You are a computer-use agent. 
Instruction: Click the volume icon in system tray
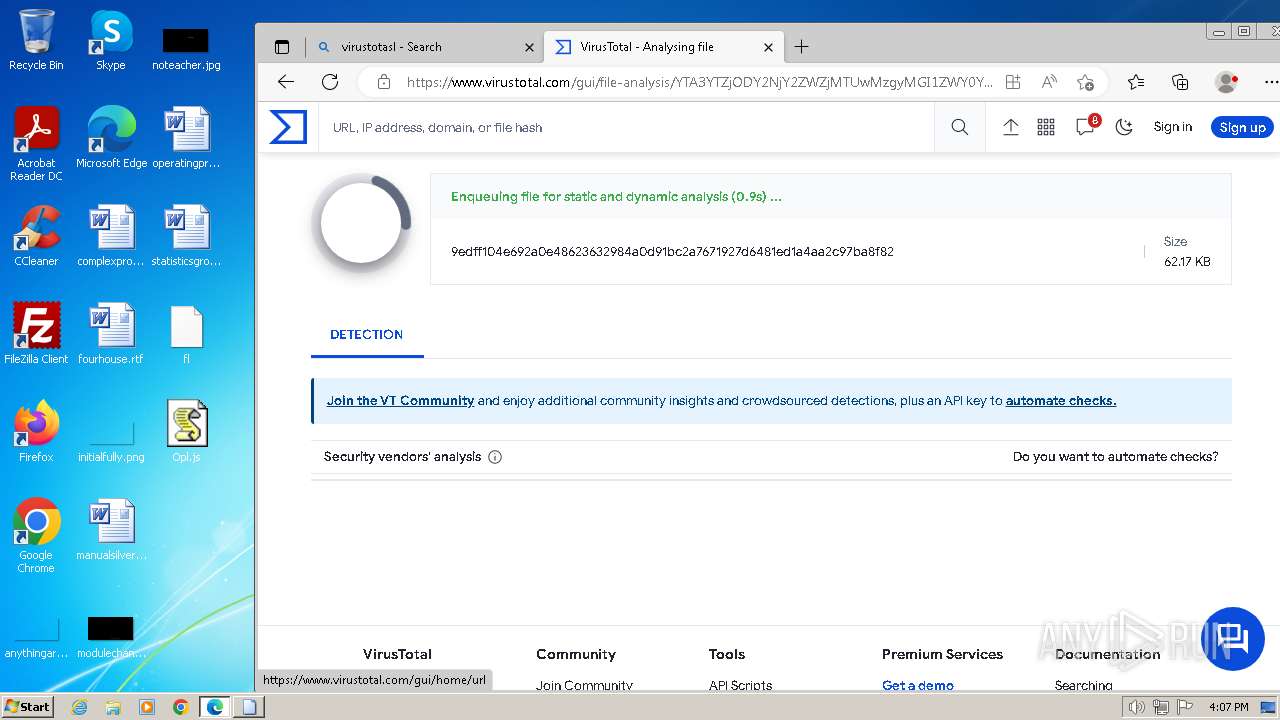pyautogui.click(x=1137, y=707)
